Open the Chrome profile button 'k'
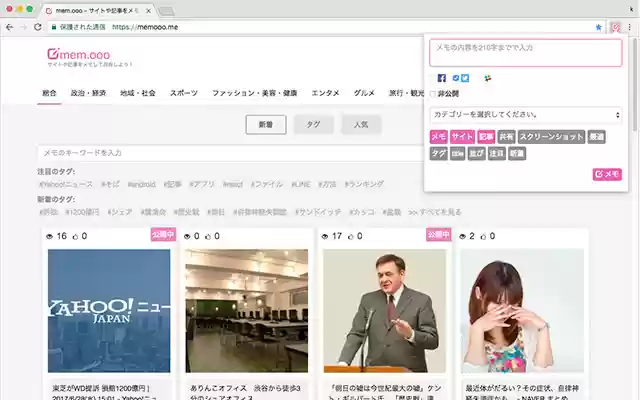The image size is (640, 400). click(631, 9)
